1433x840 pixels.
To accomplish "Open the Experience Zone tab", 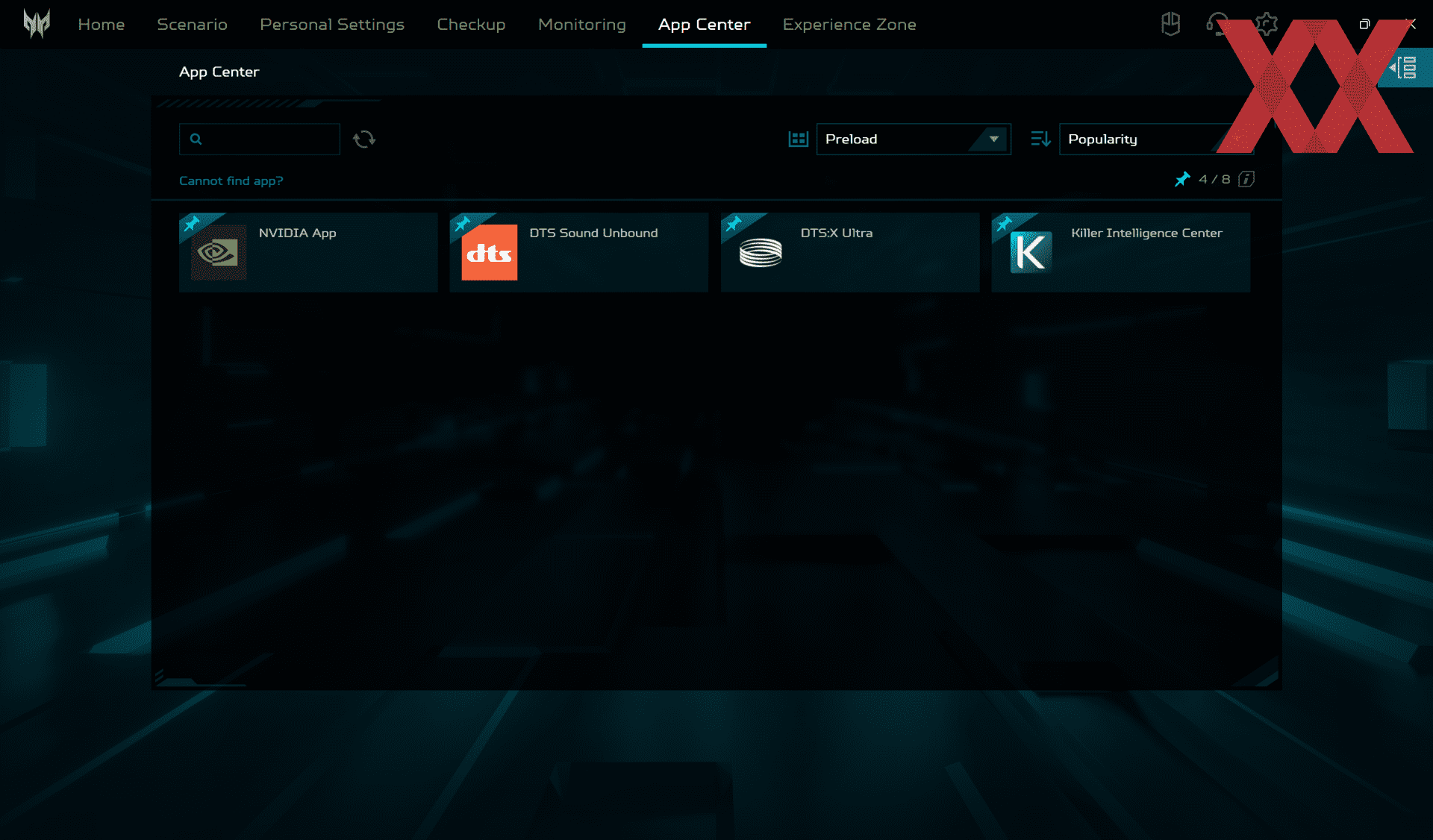I will click(849, 25).
